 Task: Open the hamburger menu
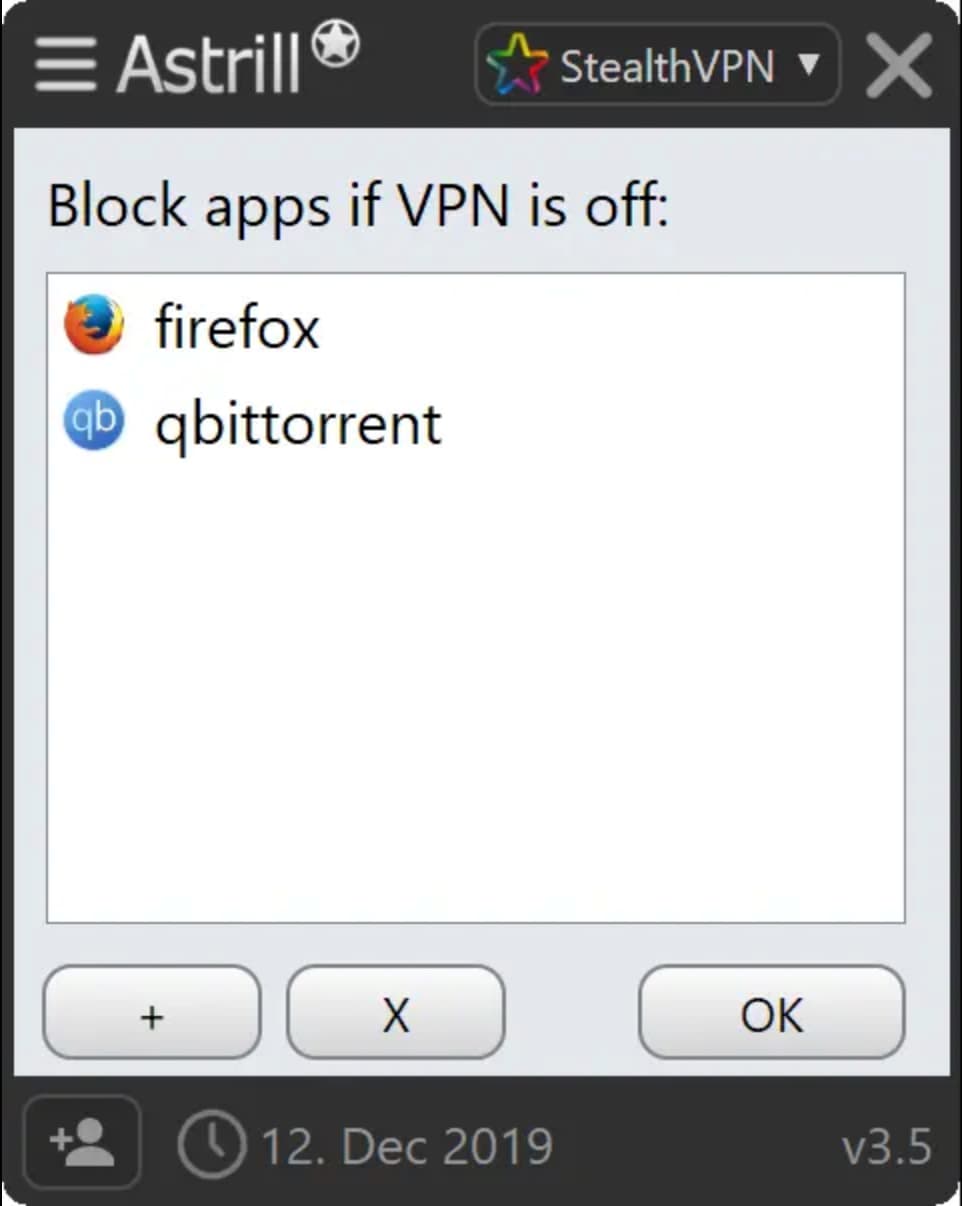(65, 64)
